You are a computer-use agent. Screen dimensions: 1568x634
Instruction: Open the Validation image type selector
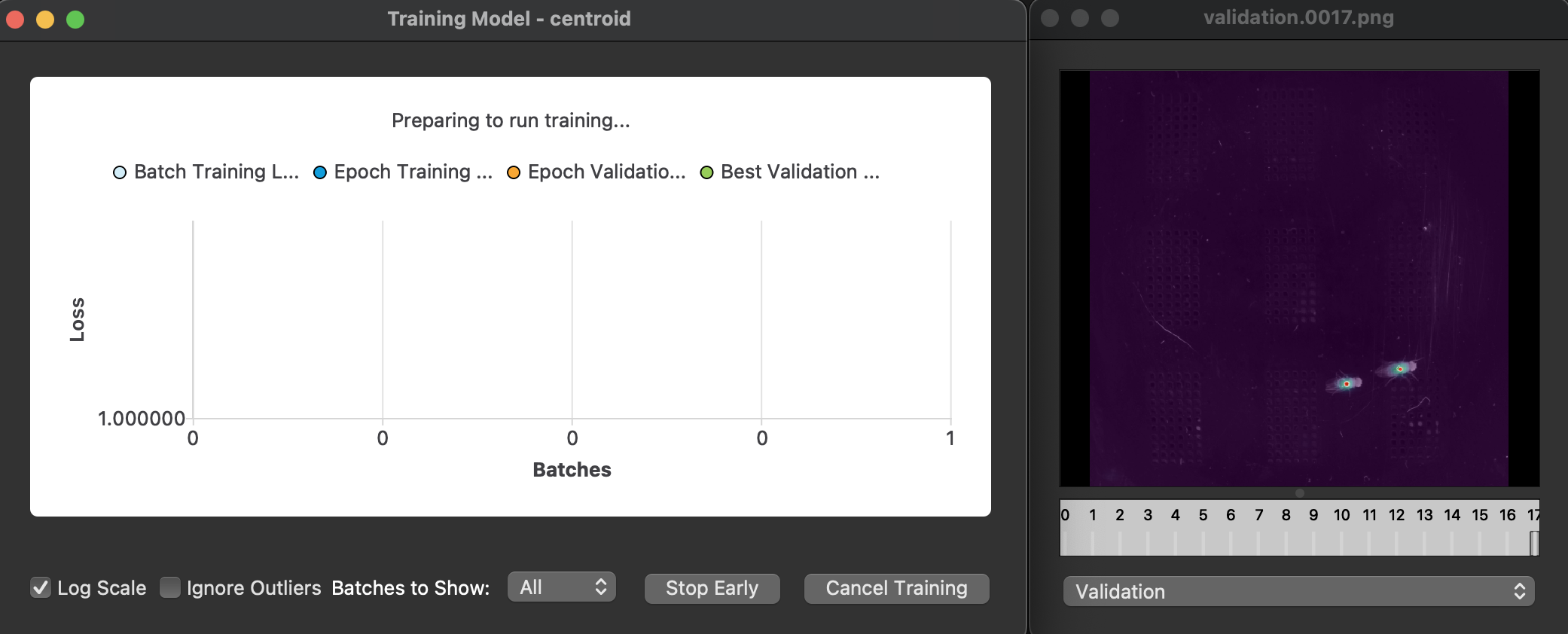point(1297,592)
